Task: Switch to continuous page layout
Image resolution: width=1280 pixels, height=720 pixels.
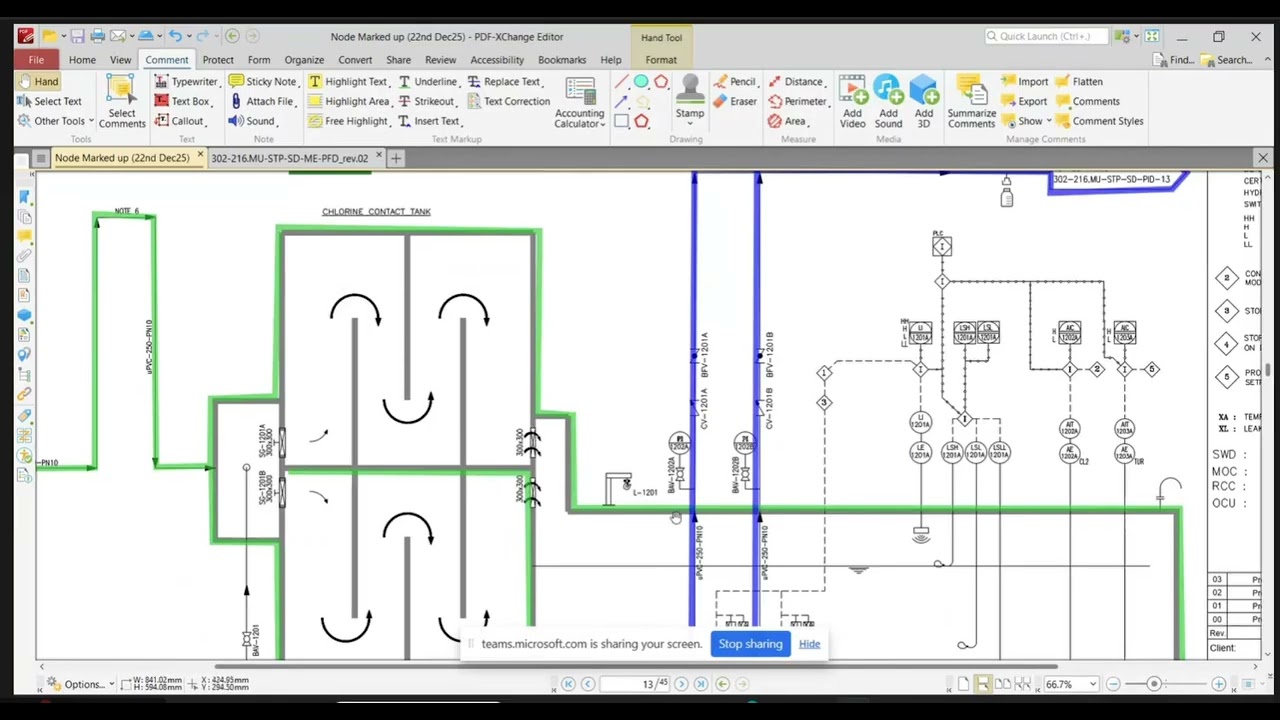Action: pyautogui.click(x=983, y=684)
